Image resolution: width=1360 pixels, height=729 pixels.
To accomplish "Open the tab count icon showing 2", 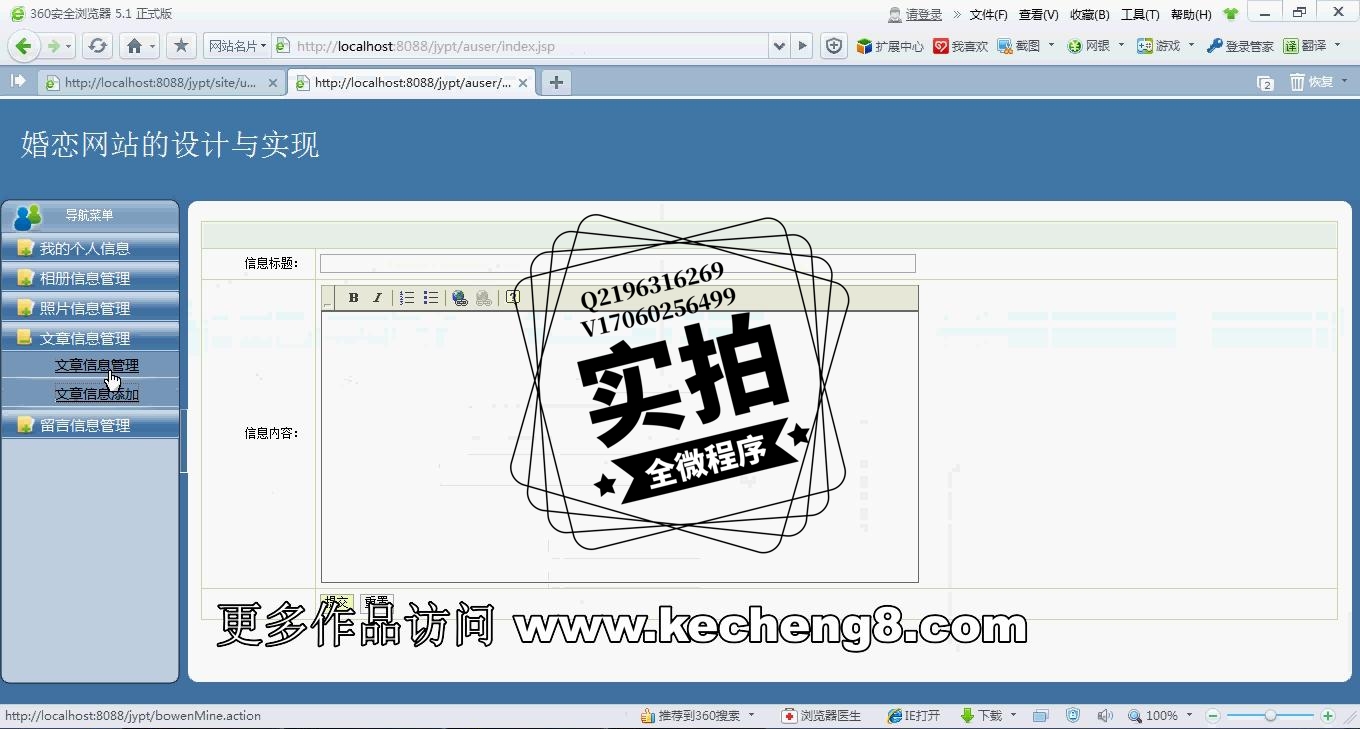I will tap(1265, 83).
